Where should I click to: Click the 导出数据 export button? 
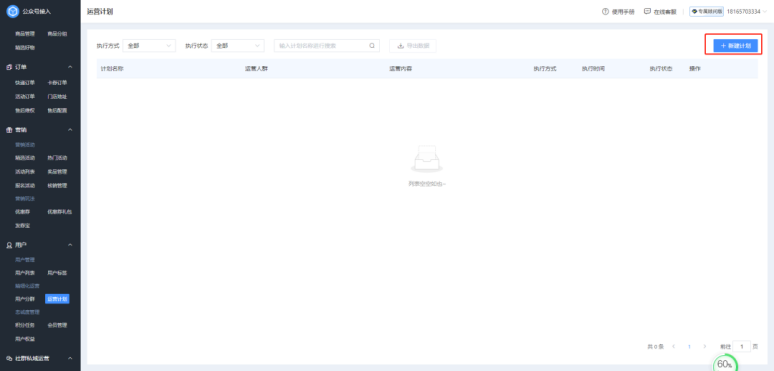tap(413, 46)
